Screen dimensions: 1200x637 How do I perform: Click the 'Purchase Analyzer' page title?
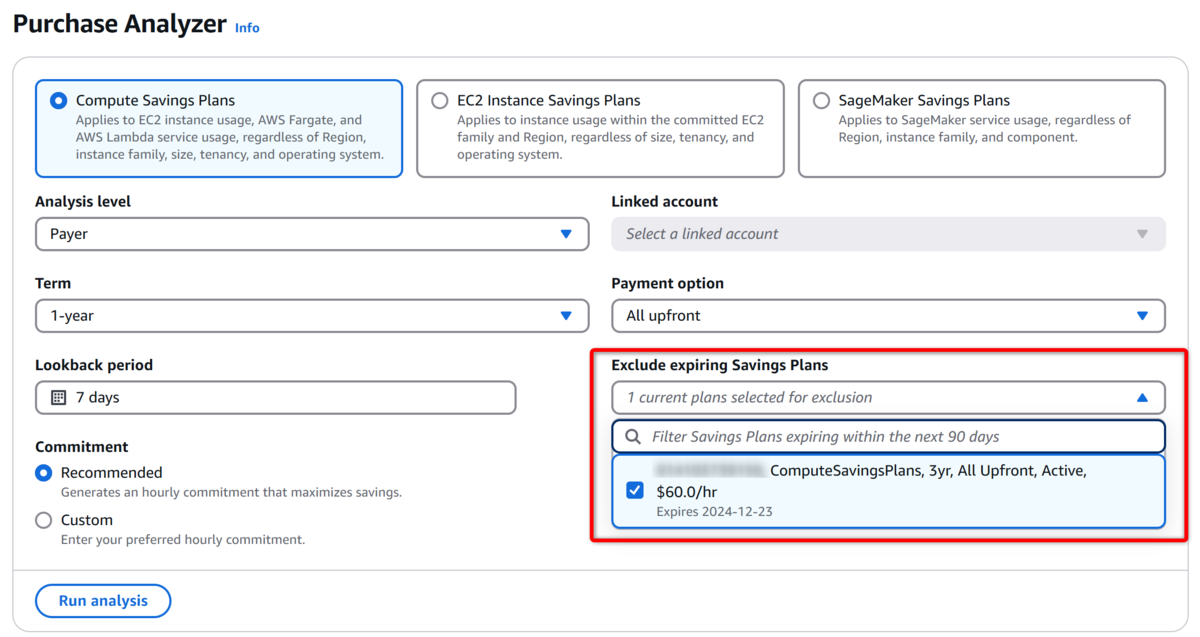[120, 24]
